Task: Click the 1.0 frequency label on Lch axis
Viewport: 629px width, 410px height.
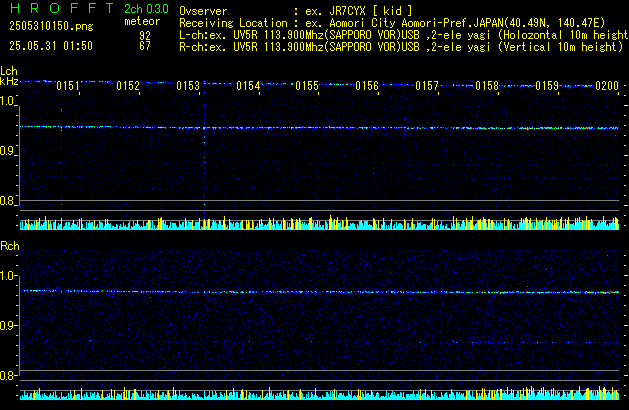Action: [7, 101]
